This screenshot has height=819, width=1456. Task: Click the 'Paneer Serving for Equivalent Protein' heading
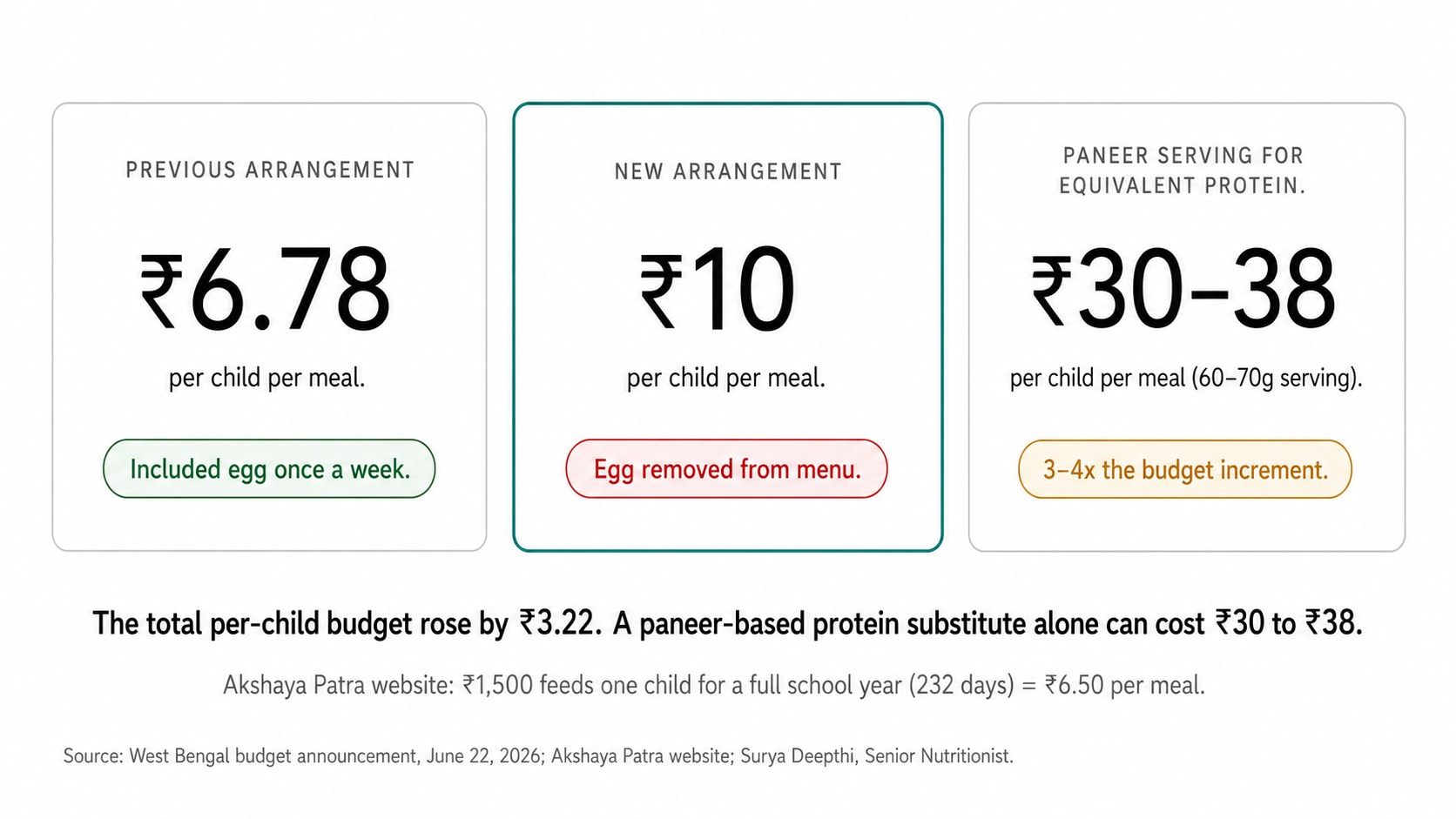(x=1183, y=171)
